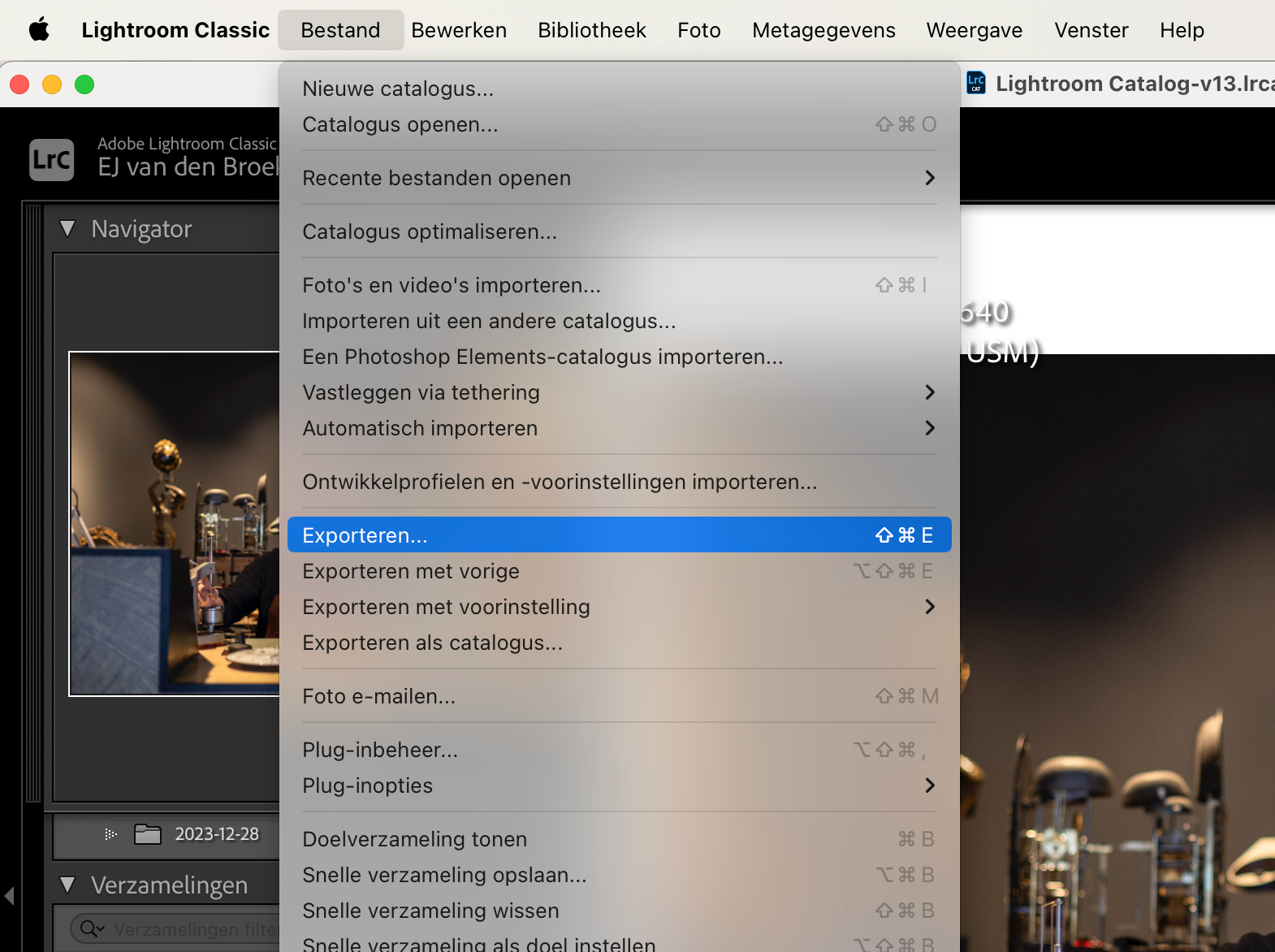Expand Exporteren met voorinstelling submenu
This screenshot has height=952, width=1275.
(x=619, y=607)
